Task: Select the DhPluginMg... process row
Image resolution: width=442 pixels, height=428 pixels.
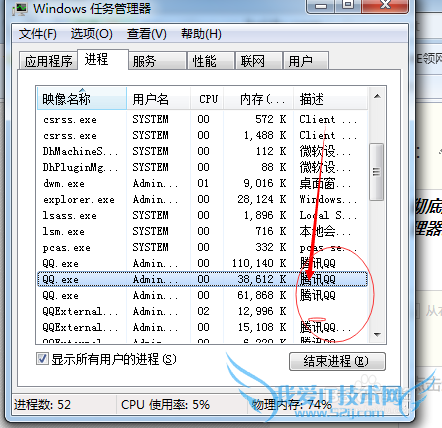Action: (x=202, y=167)
